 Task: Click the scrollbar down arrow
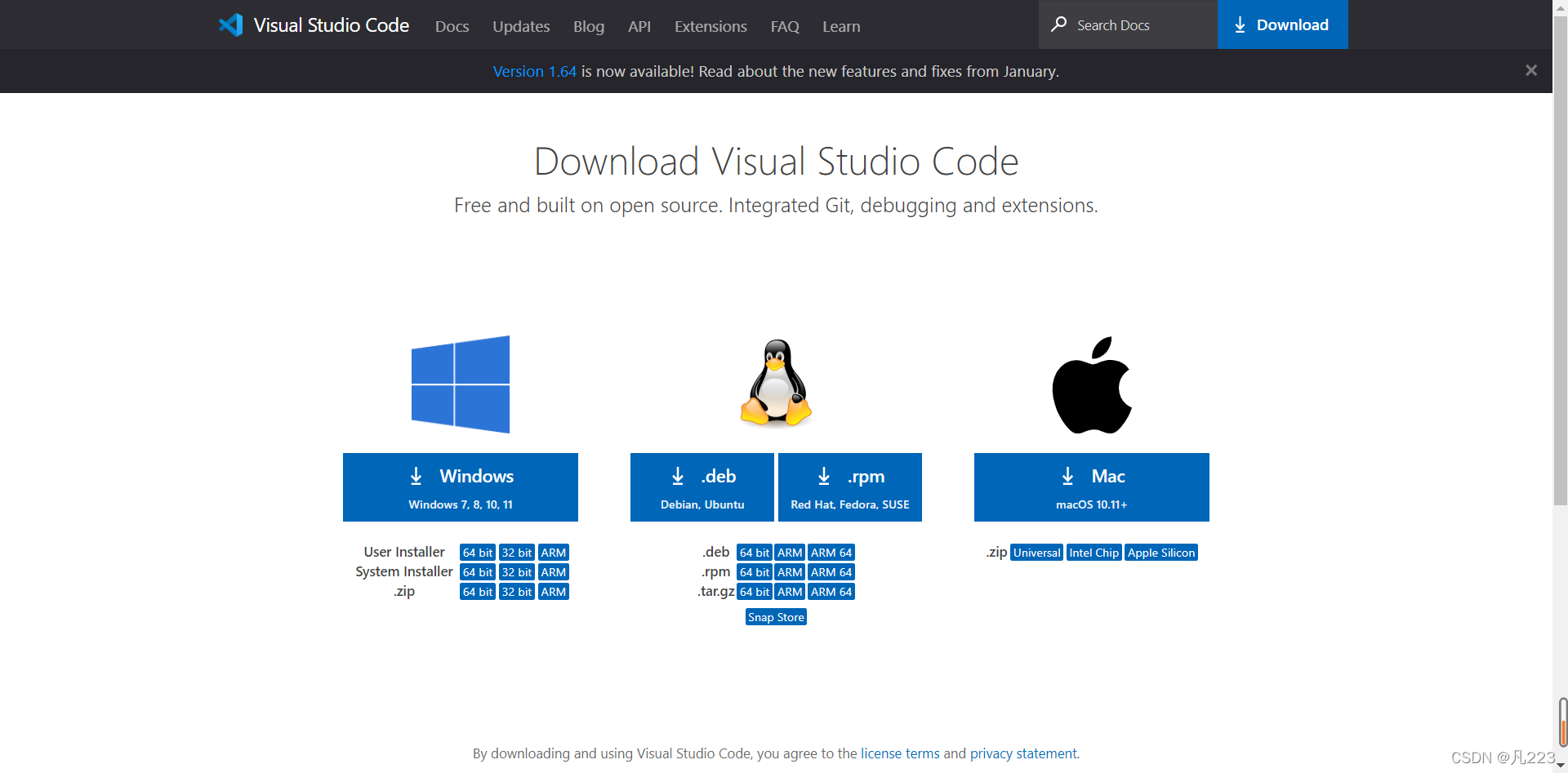1560,766
